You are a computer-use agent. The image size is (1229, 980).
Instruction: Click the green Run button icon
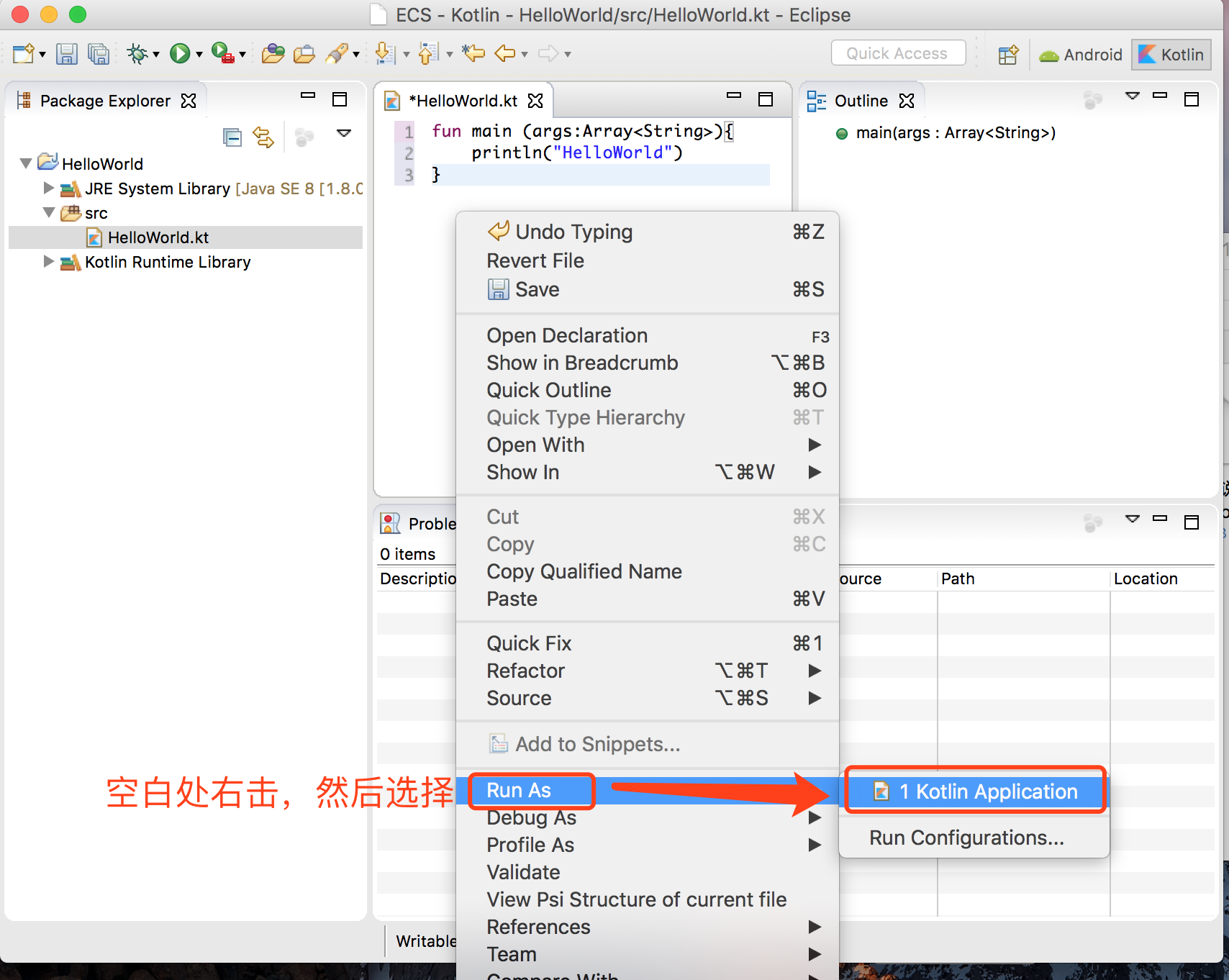pyautogui.click(x=180, y=54)
